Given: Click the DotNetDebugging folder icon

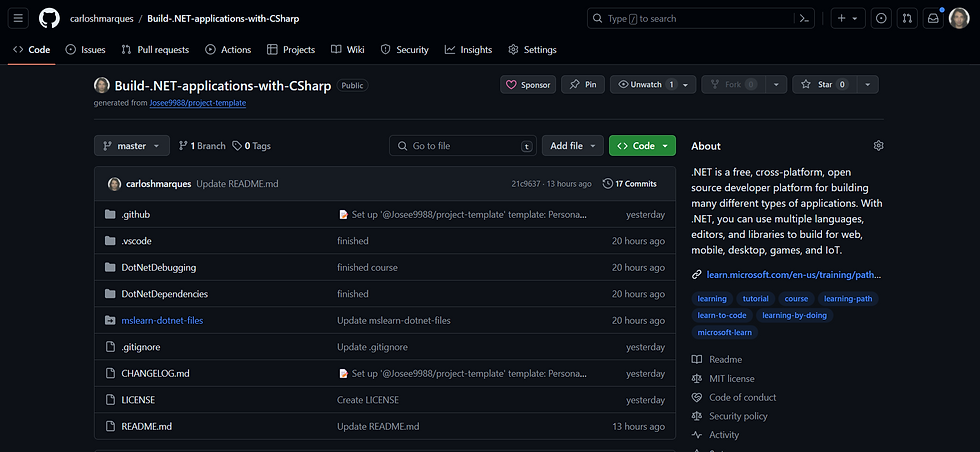Looking at the screenshot, I should pos(110,268).
